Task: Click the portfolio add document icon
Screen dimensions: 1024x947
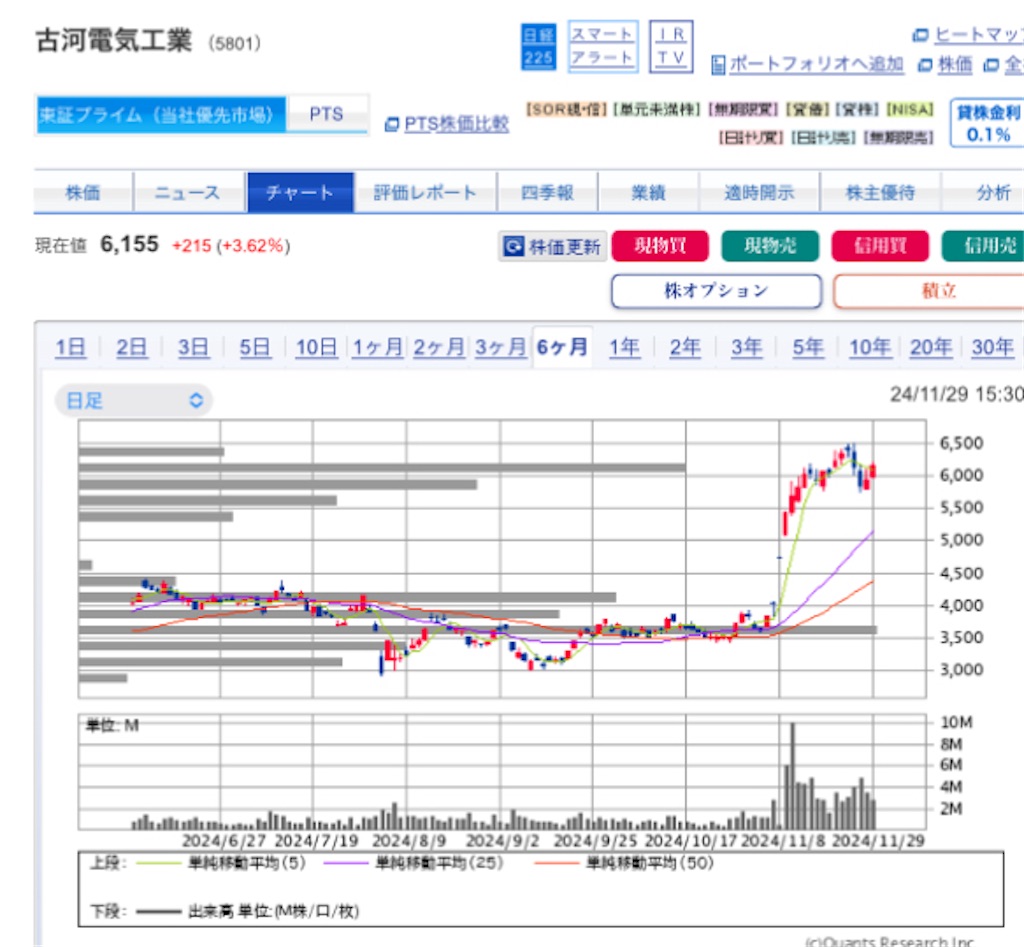Action: coord(718,65)
